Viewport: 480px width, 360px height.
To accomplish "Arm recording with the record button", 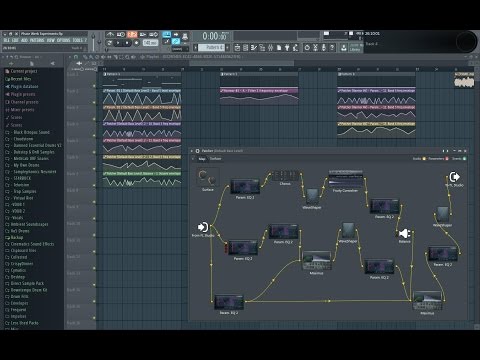I will click(x=136, y=43).
